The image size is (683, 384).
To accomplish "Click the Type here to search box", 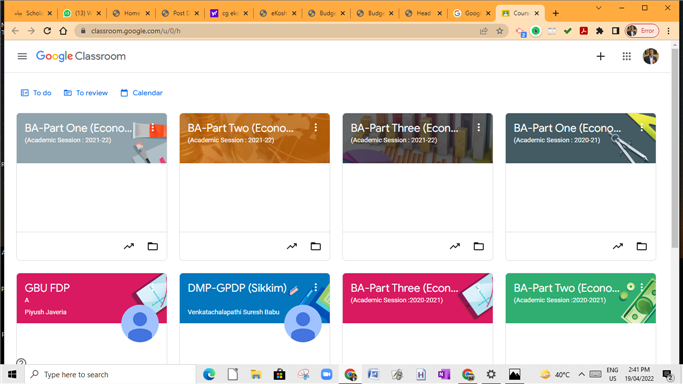I will coord(111,374).
